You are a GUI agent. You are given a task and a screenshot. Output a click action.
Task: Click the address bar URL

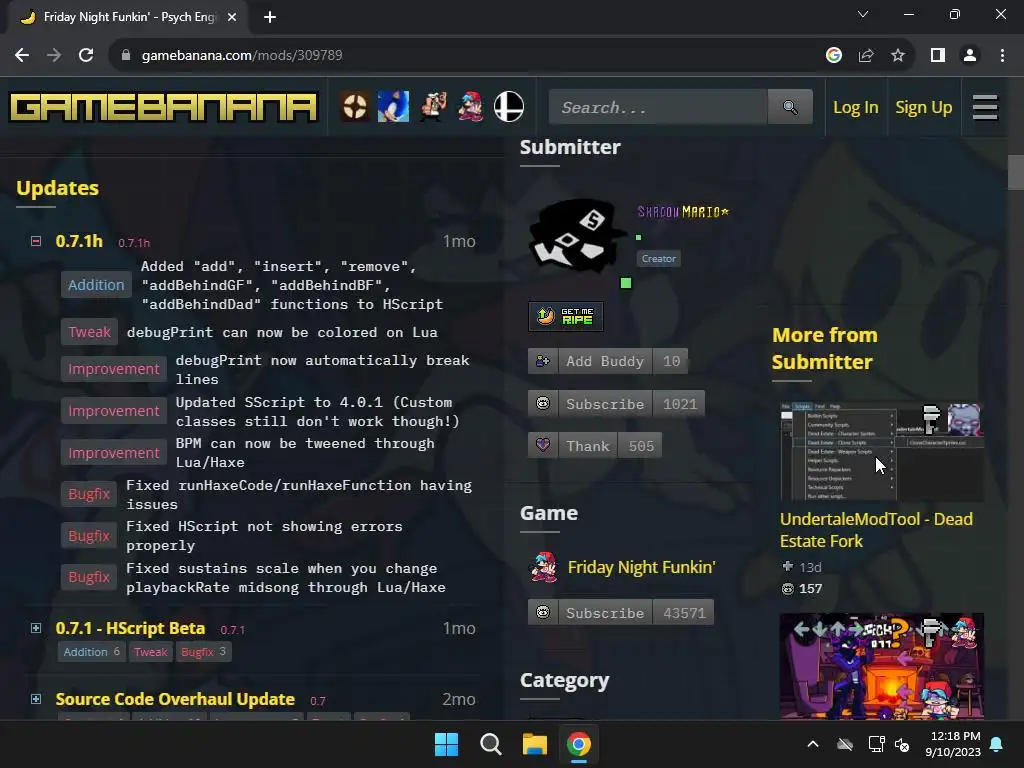click(242, 55)
